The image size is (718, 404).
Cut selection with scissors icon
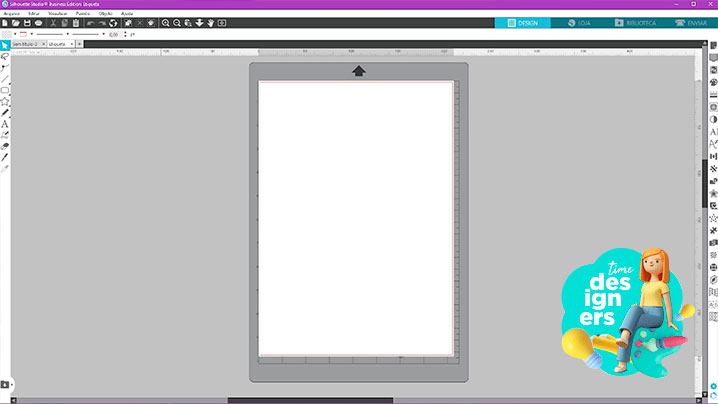tap(53, 23)
